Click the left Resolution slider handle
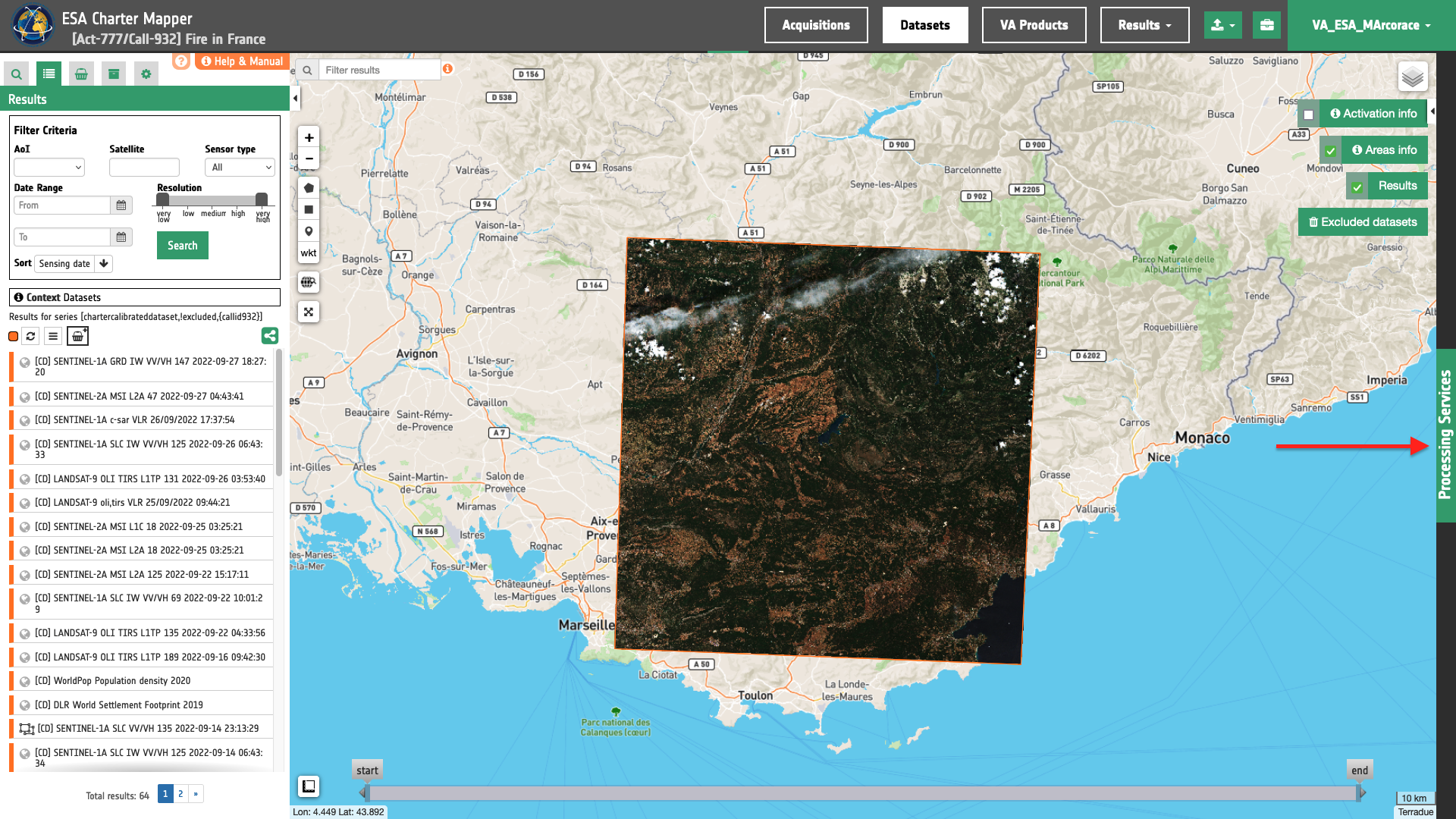Viewport: 1456px width, 819px height. tap(162, 199)
